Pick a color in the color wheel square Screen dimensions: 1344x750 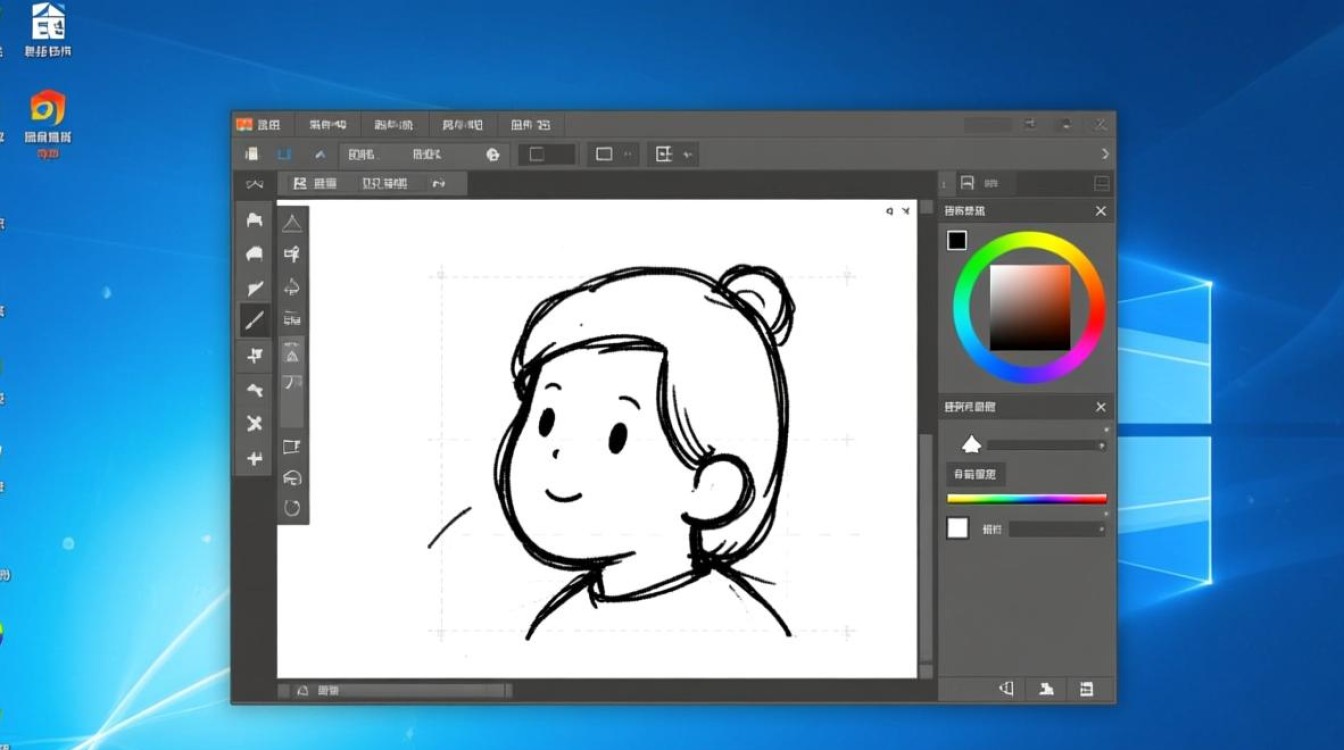pyautogui.click(x=1029, y=307)
